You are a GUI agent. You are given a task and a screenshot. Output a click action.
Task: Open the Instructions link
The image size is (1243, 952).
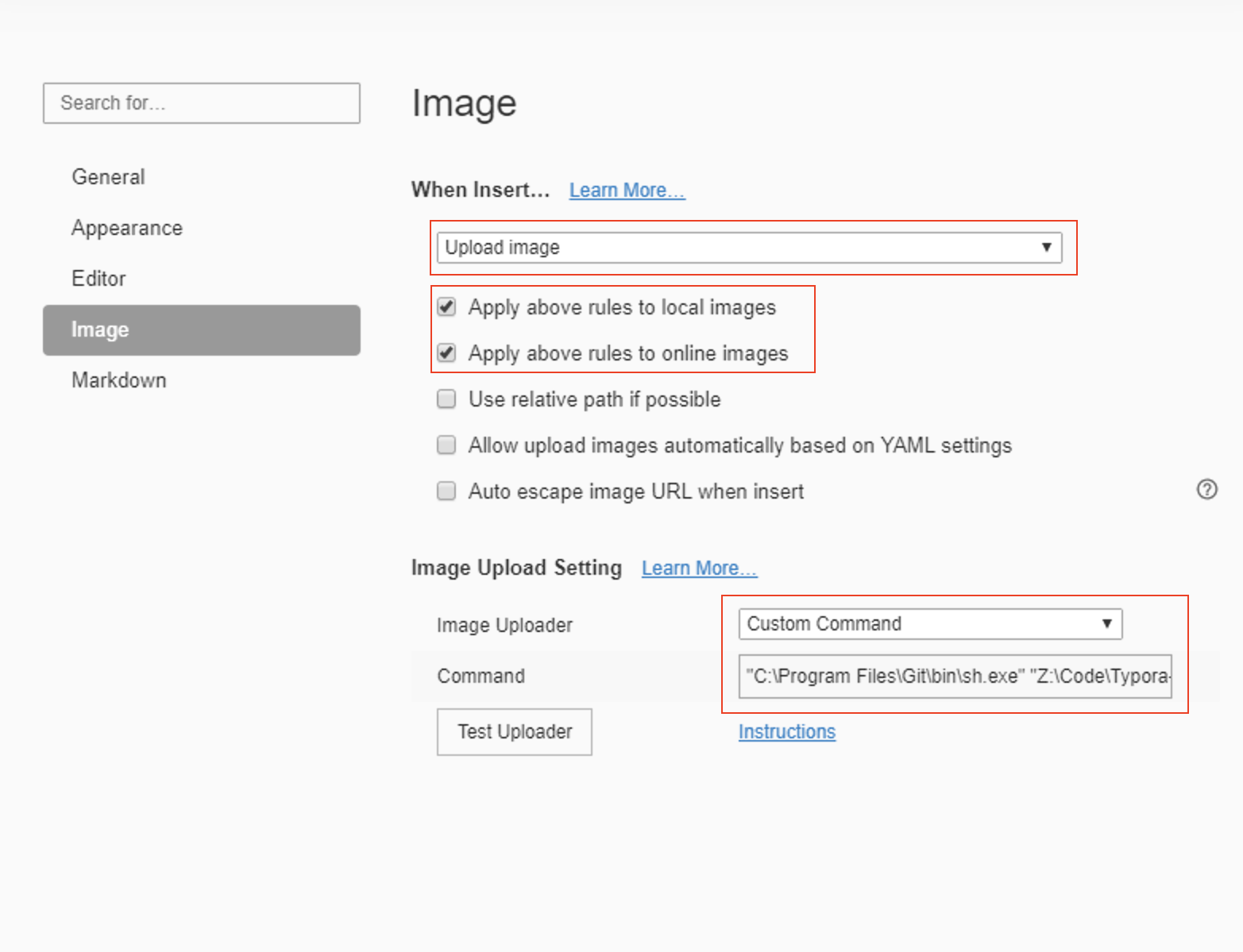(x=787, y=731)
